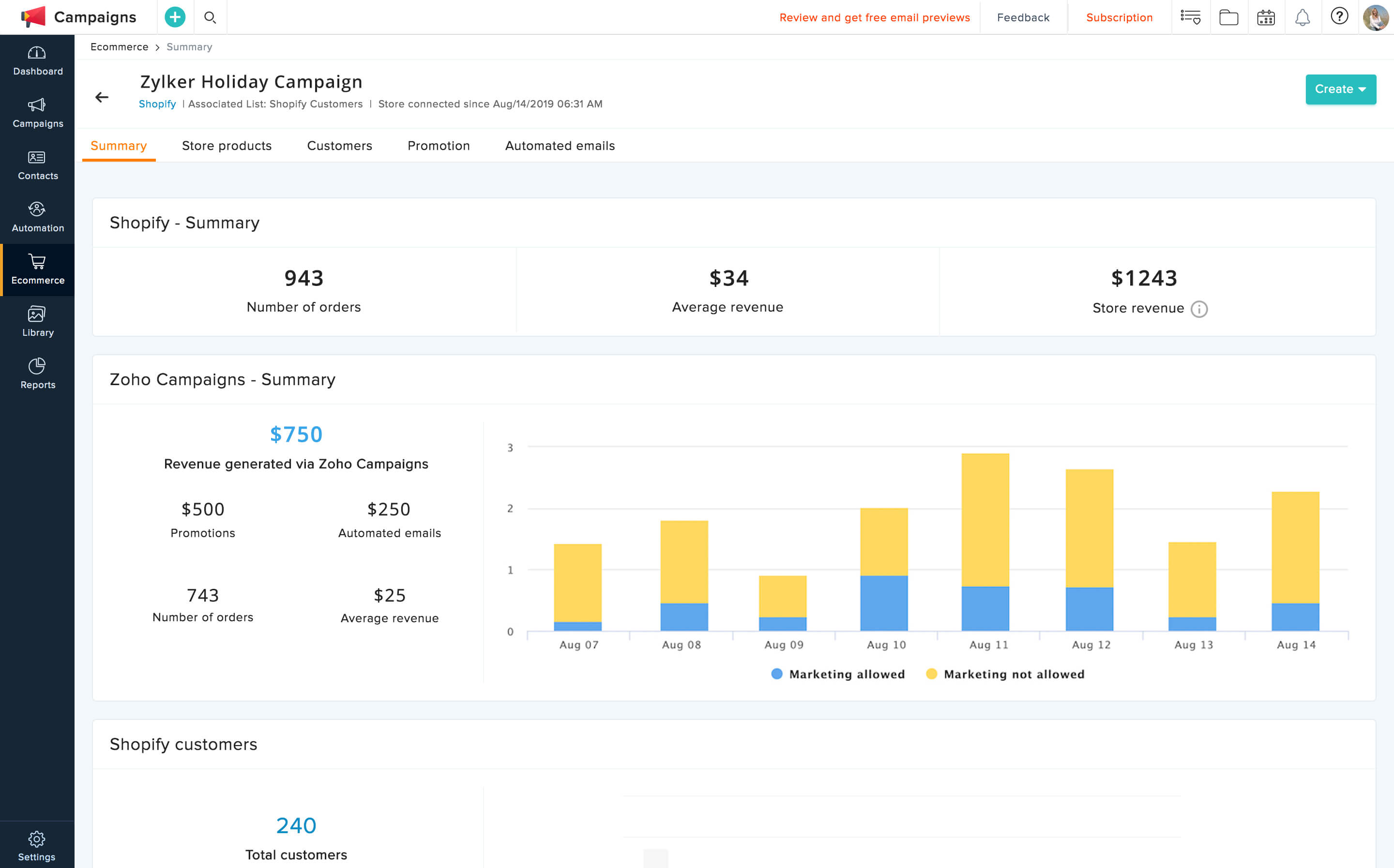Open Reports in the sidebar
The height and width of the screenshot is (868, 1394).
[37, 374]
